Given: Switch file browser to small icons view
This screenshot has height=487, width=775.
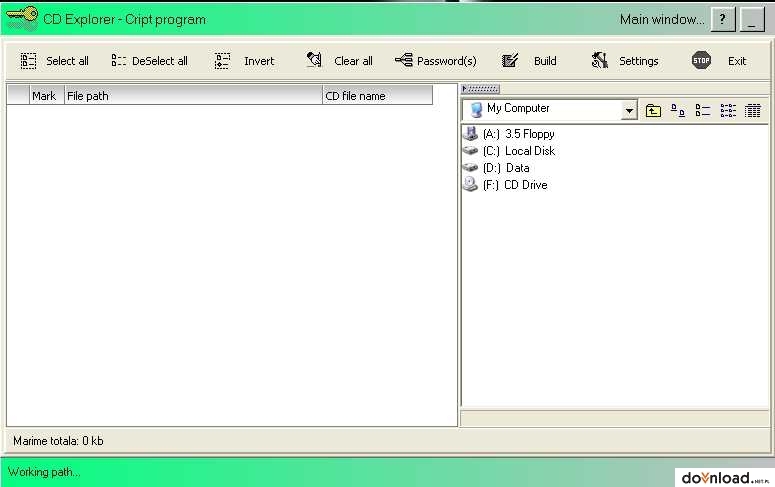Looking at the screenshot, I should [x=702, y=110].
